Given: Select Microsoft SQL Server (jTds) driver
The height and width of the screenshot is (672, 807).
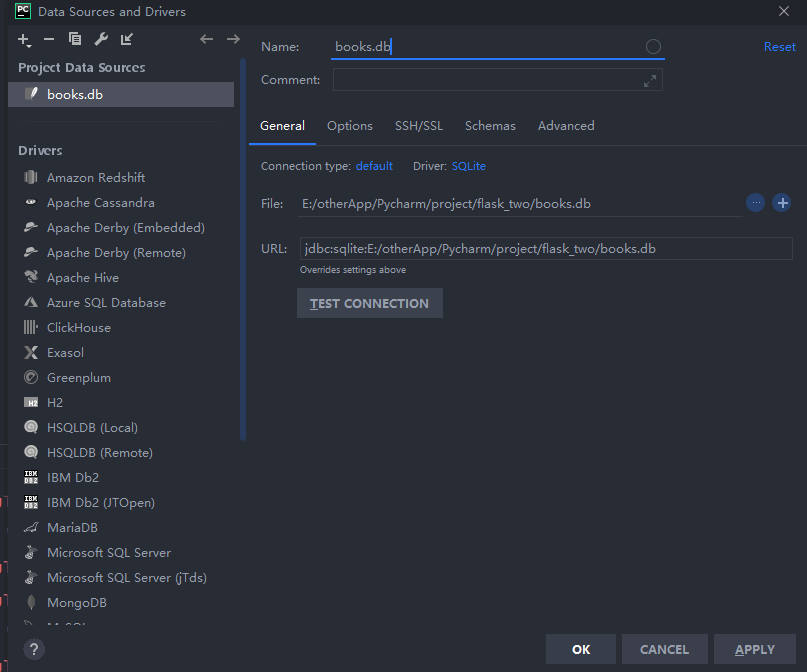Looking at the screenshot, I should coord(121,577).
